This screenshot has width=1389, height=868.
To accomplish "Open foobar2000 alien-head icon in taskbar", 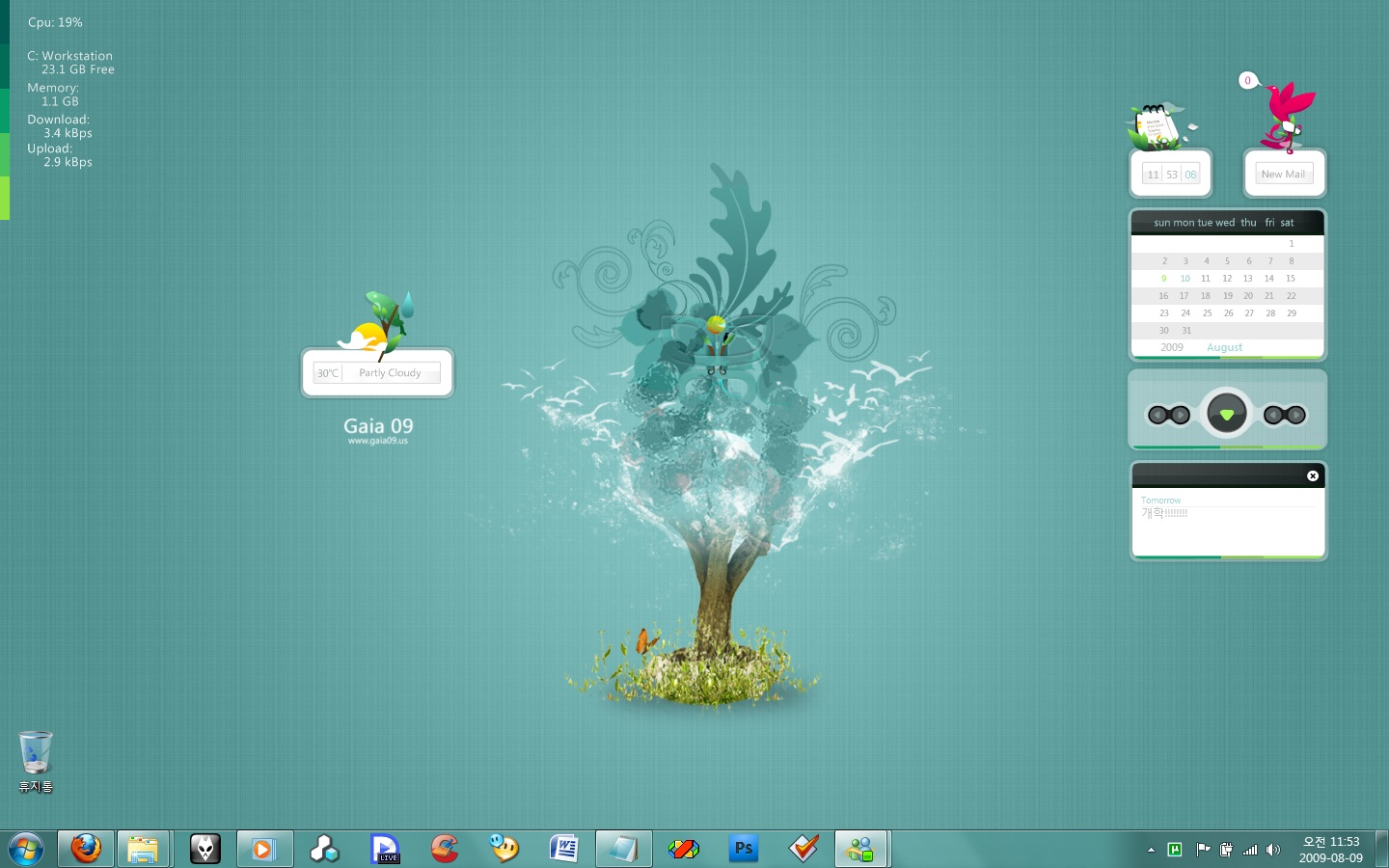I will [x=204, y=850].
